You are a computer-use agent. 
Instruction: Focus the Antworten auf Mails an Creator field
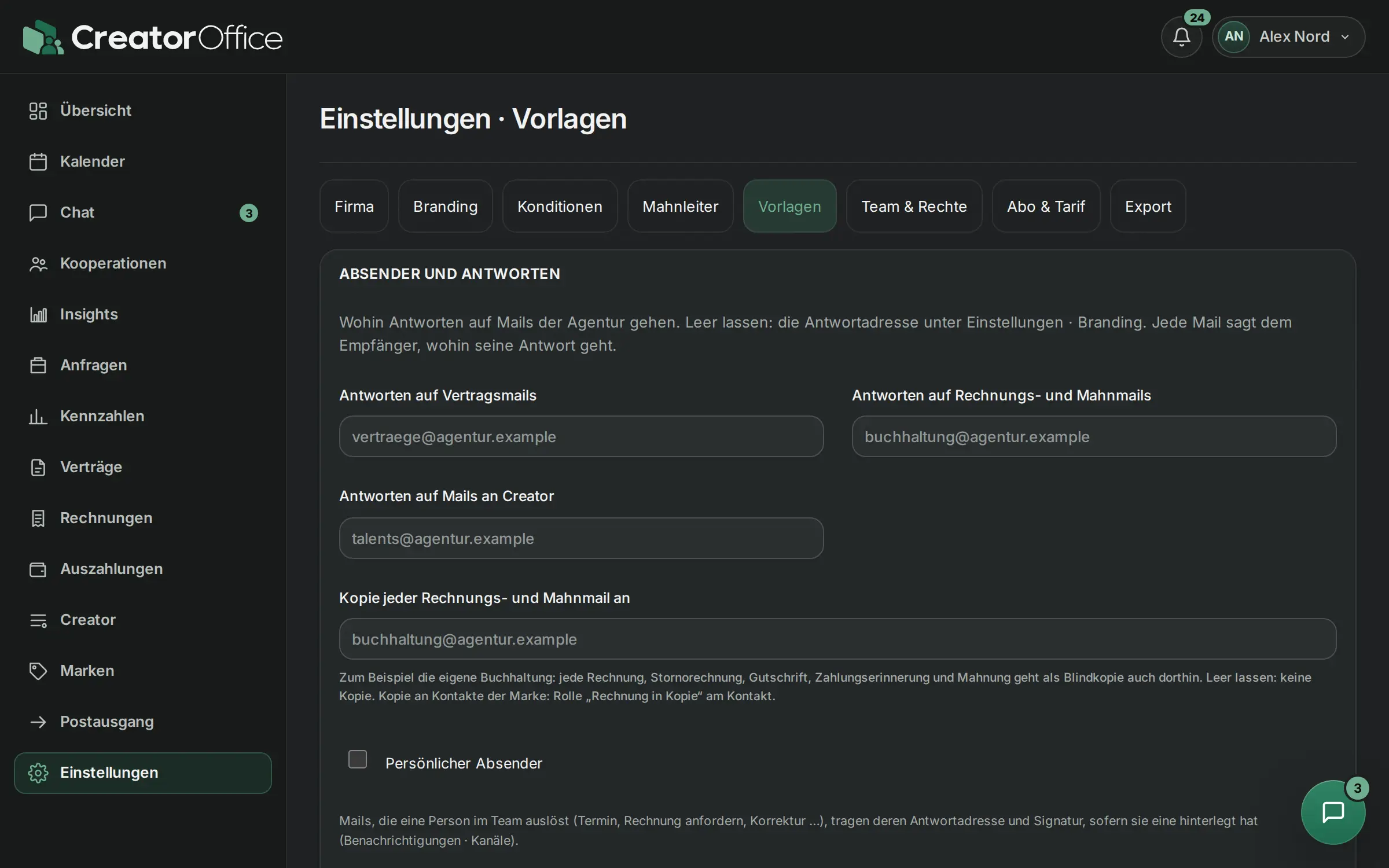coord(581,538)
